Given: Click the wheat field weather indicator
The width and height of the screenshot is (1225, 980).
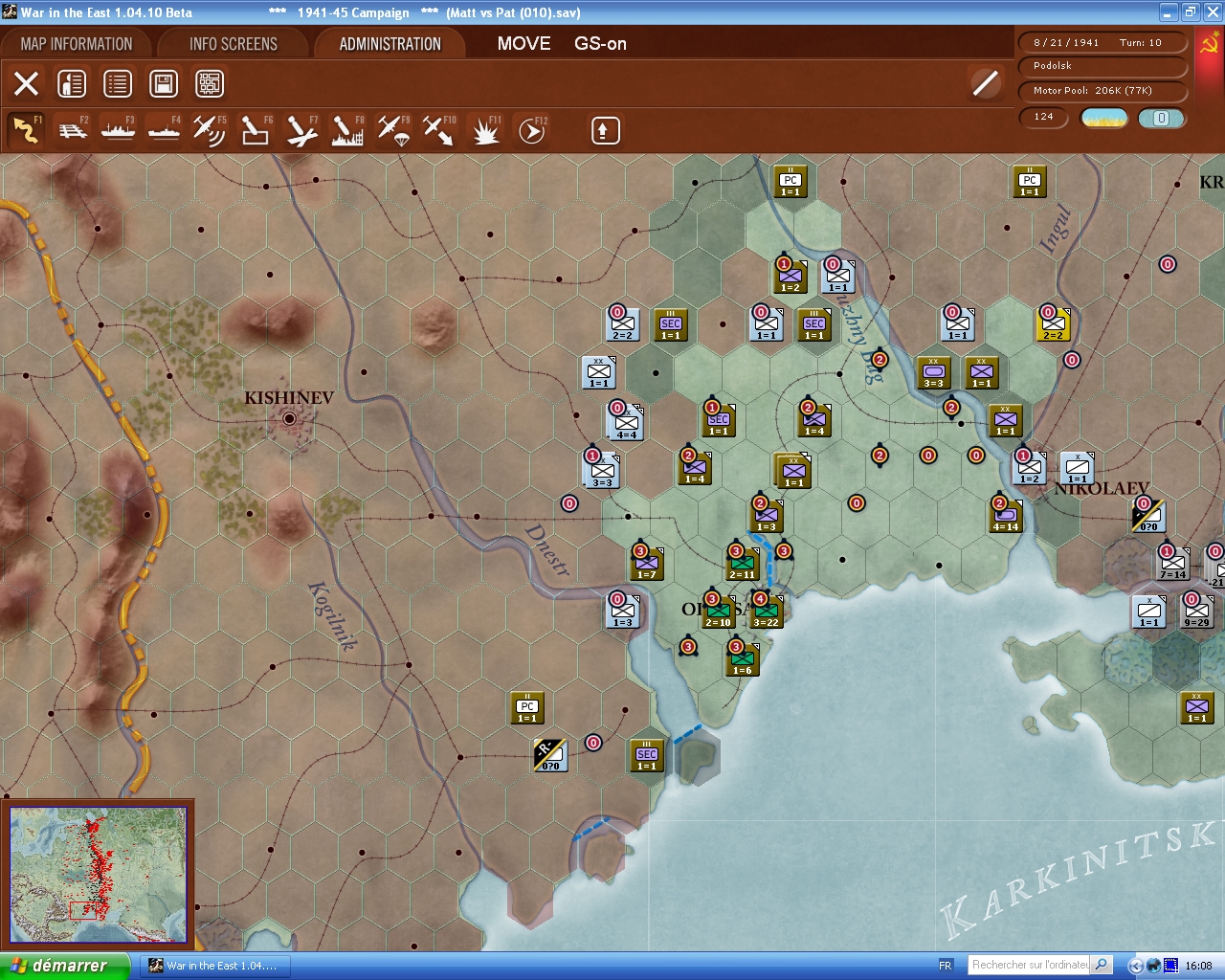Looking at the screenshot, I should click(1104, 118).
